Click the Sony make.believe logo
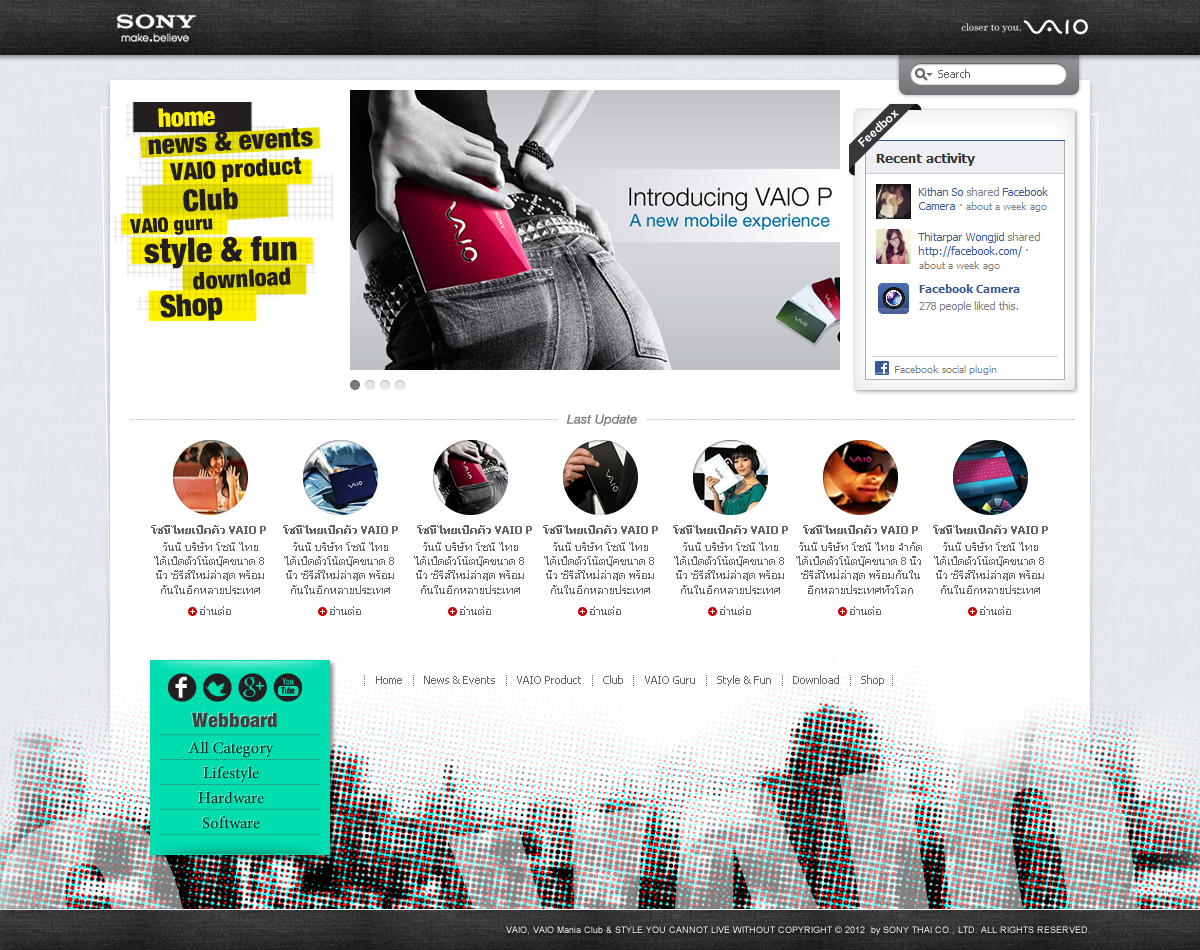 point(155,28)
